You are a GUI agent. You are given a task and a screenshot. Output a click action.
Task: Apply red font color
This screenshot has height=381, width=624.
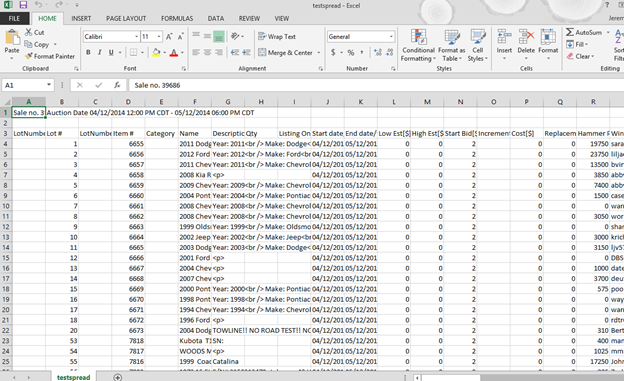point(174,52)
